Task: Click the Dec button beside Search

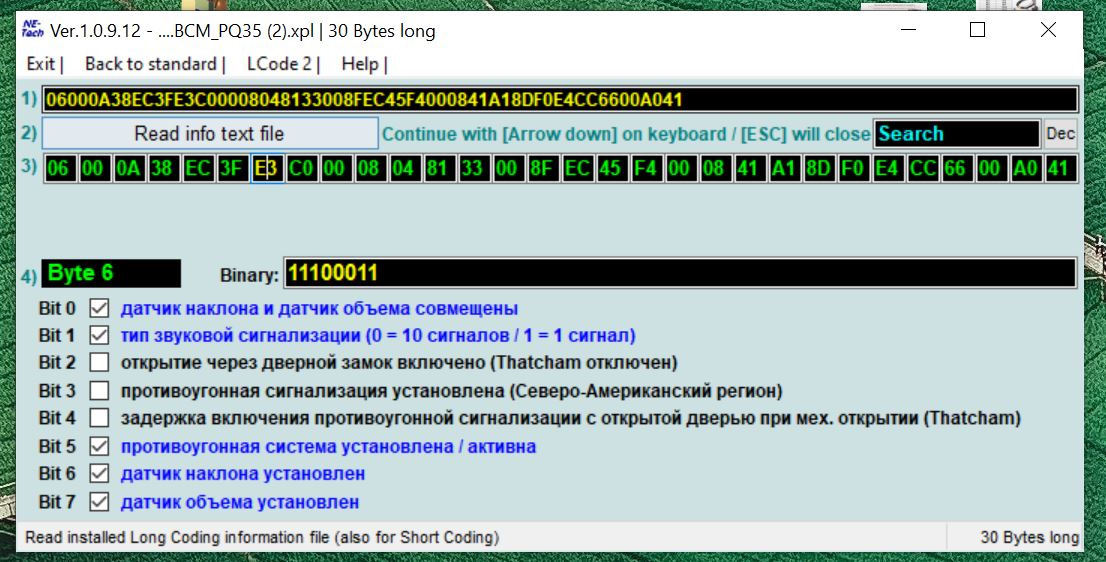Action: pos(1060,133)
